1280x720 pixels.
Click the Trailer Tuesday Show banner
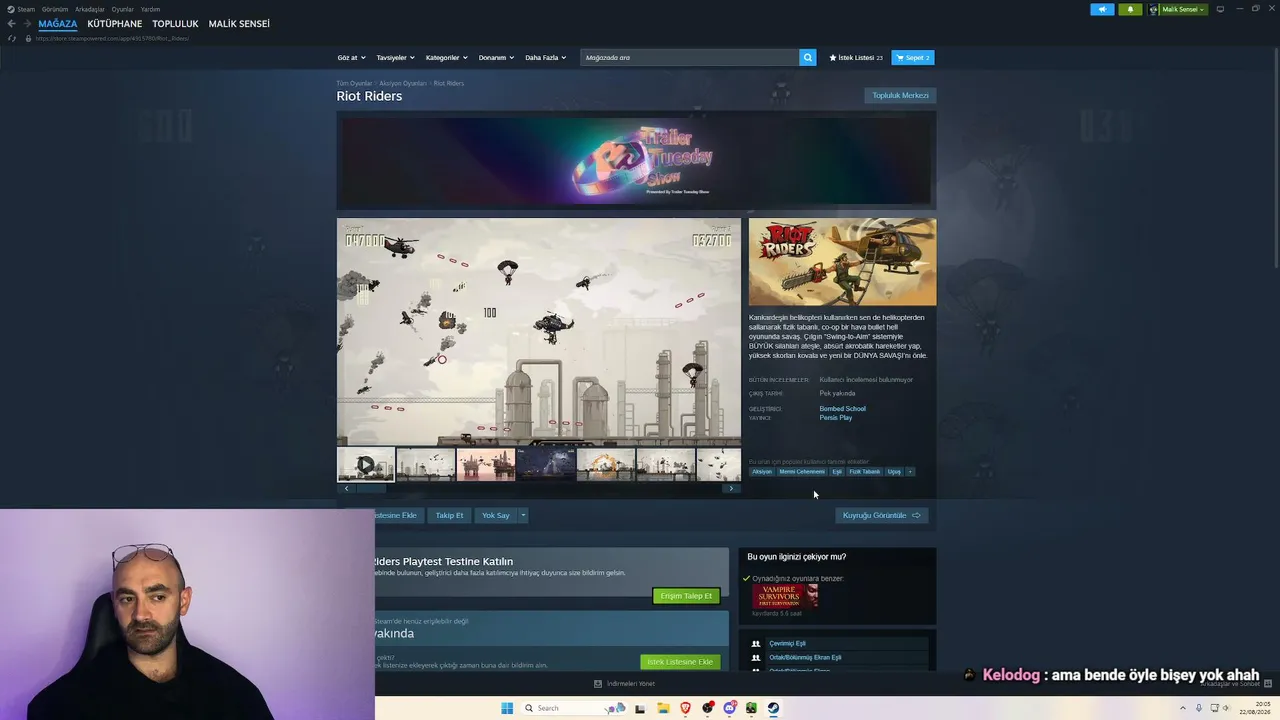point(637,159)
